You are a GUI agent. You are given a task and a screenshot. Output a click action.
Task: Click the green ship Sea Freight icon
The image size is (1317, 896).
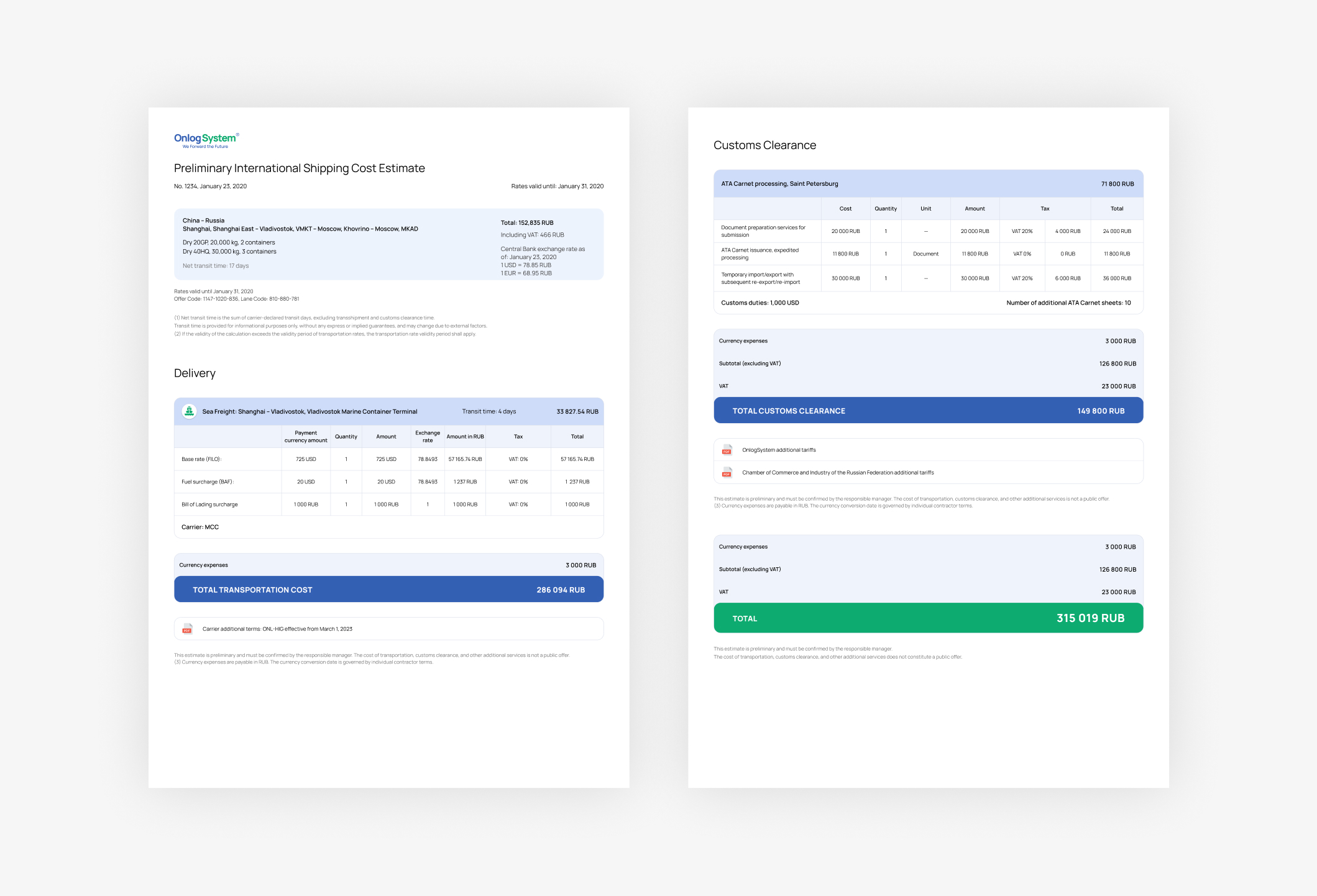[189, 411]
